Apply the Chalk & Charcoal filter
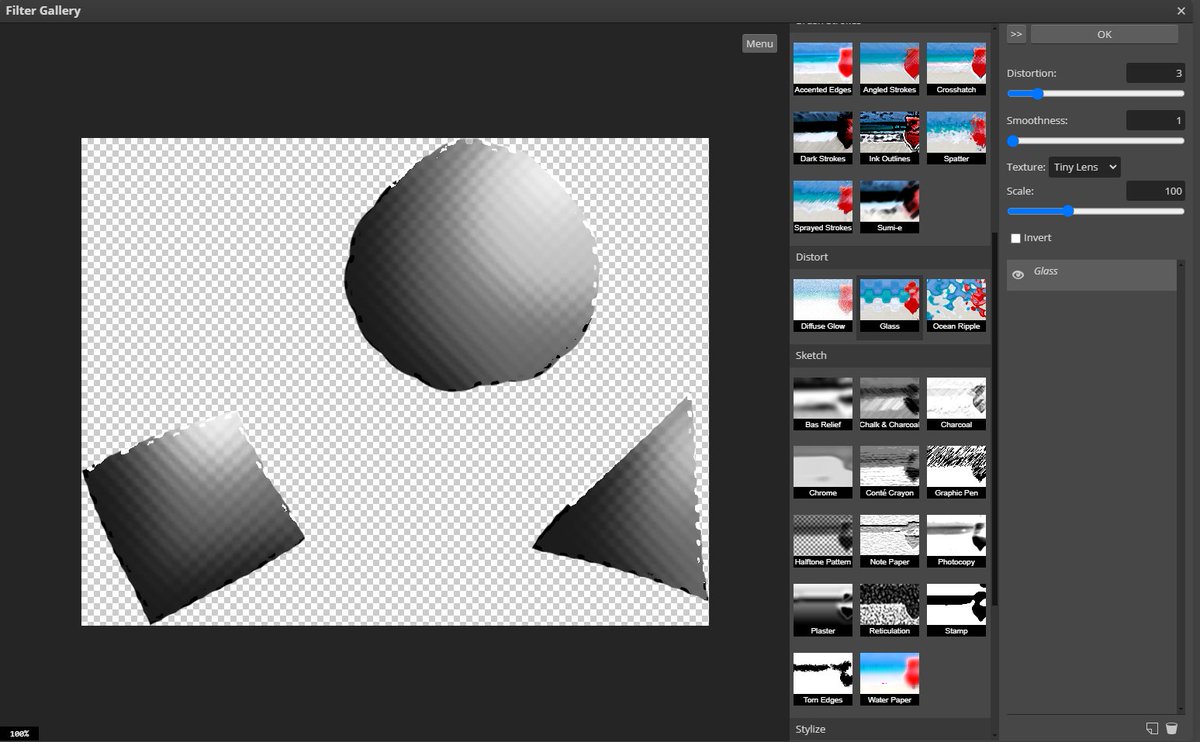The width and height of the screenshot is (1200, 742). click(889, 404)
